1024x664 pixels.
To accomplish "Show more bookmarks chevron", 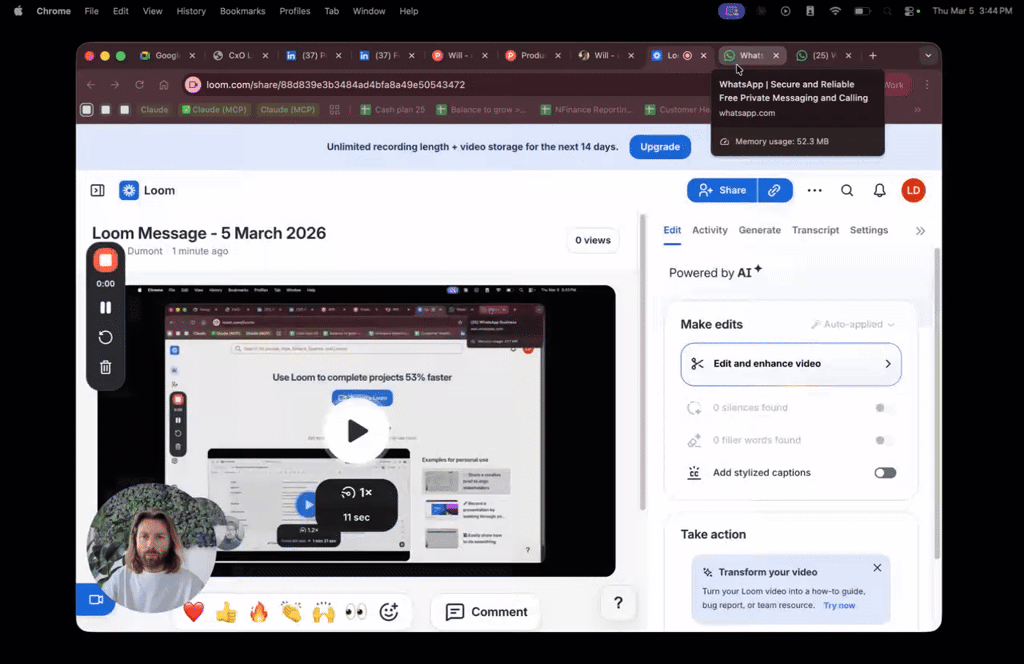I will pos(918,110).
